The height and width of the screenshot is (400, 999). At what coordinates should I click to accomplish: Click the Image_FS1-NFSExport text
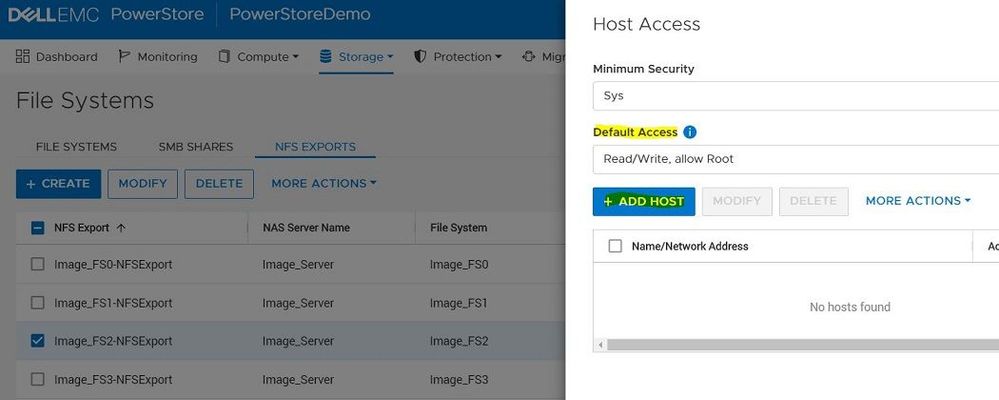(113, 303)
